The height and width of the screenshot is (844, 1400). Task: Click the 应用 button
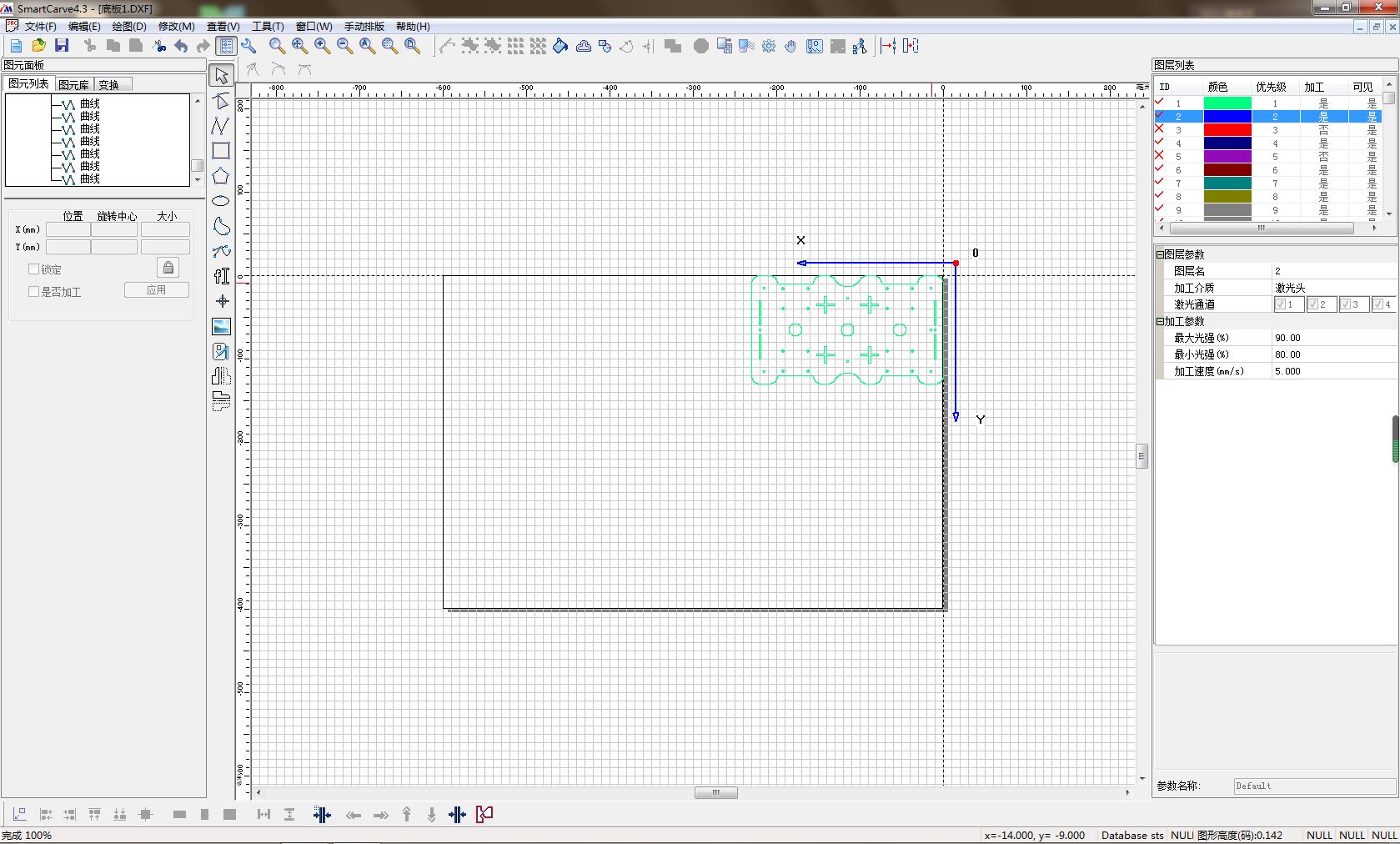[157, 290]
